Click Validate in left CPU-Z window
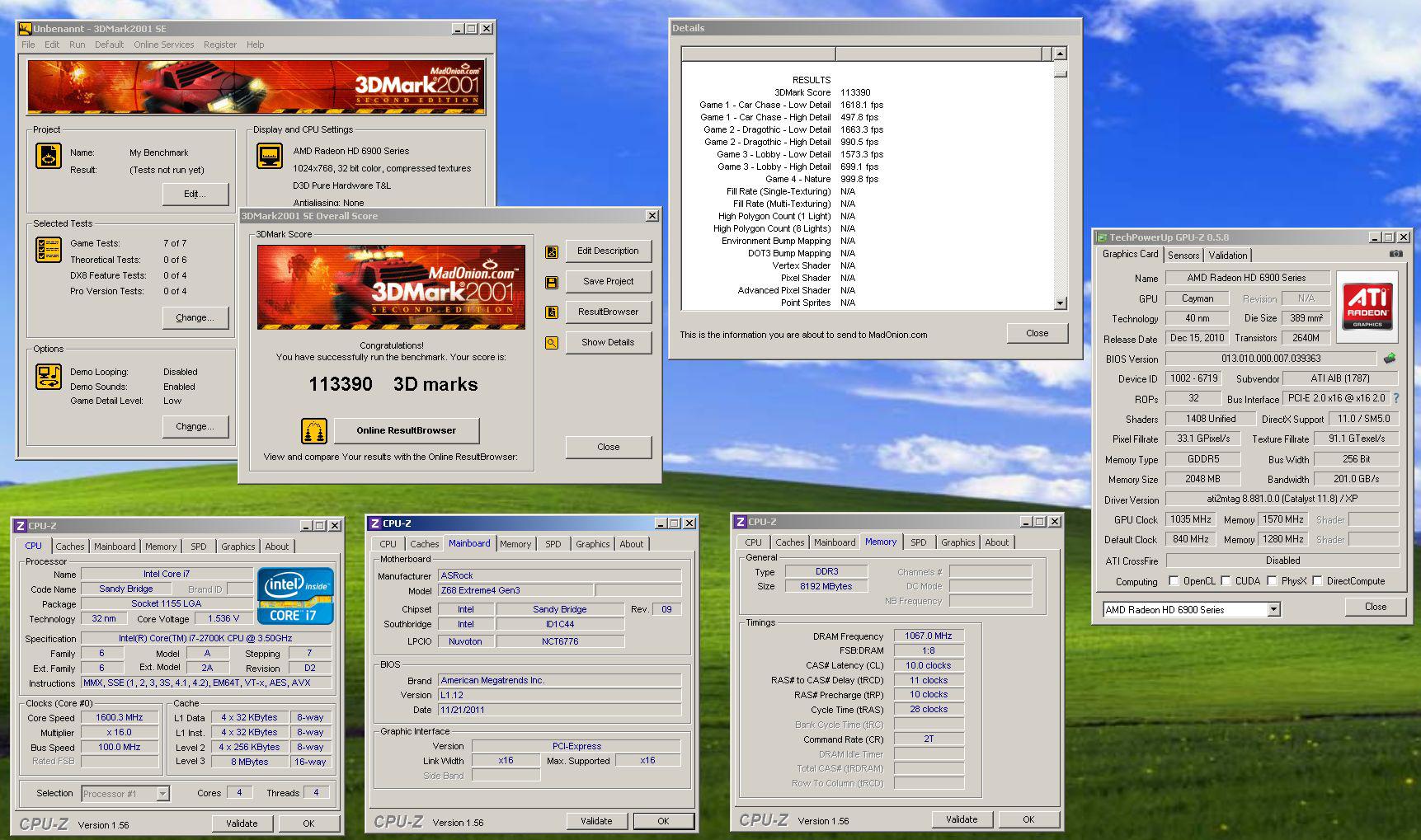 242,824
